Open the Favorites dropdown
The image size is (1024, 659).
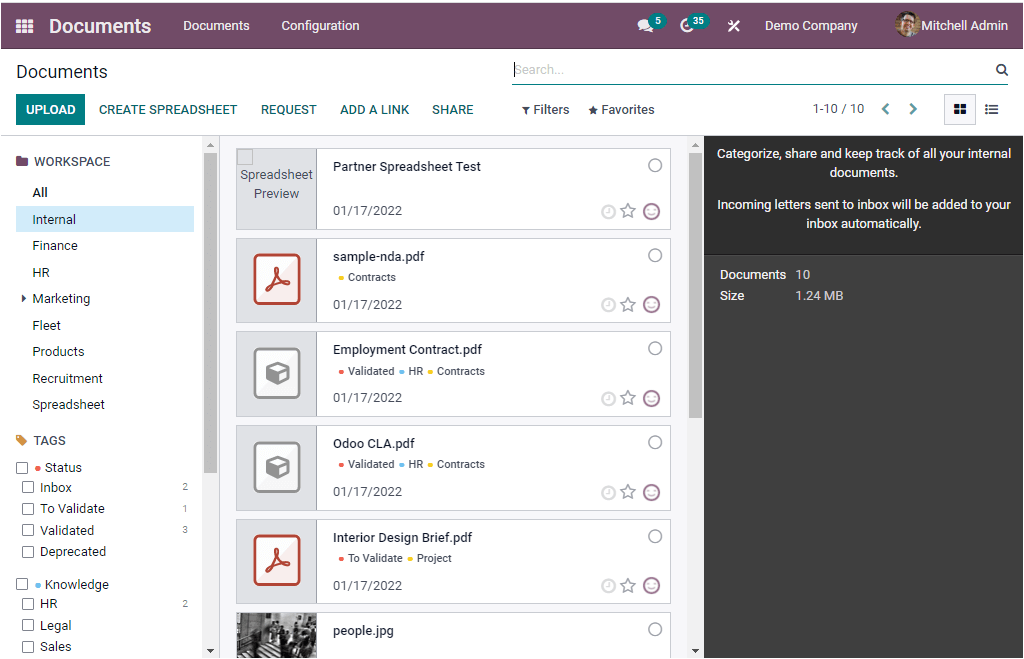point(620,109)
